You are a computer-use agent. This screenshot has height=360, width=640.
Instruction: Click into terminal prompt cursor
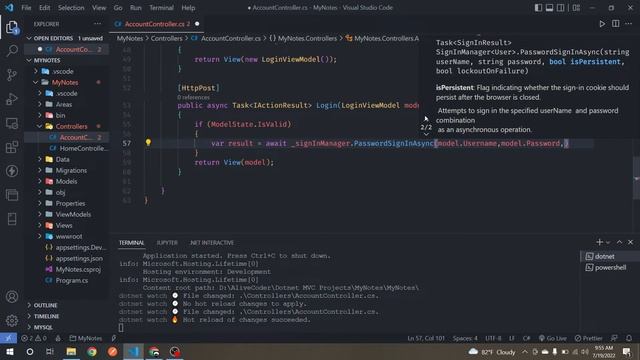tap(121, 327)
